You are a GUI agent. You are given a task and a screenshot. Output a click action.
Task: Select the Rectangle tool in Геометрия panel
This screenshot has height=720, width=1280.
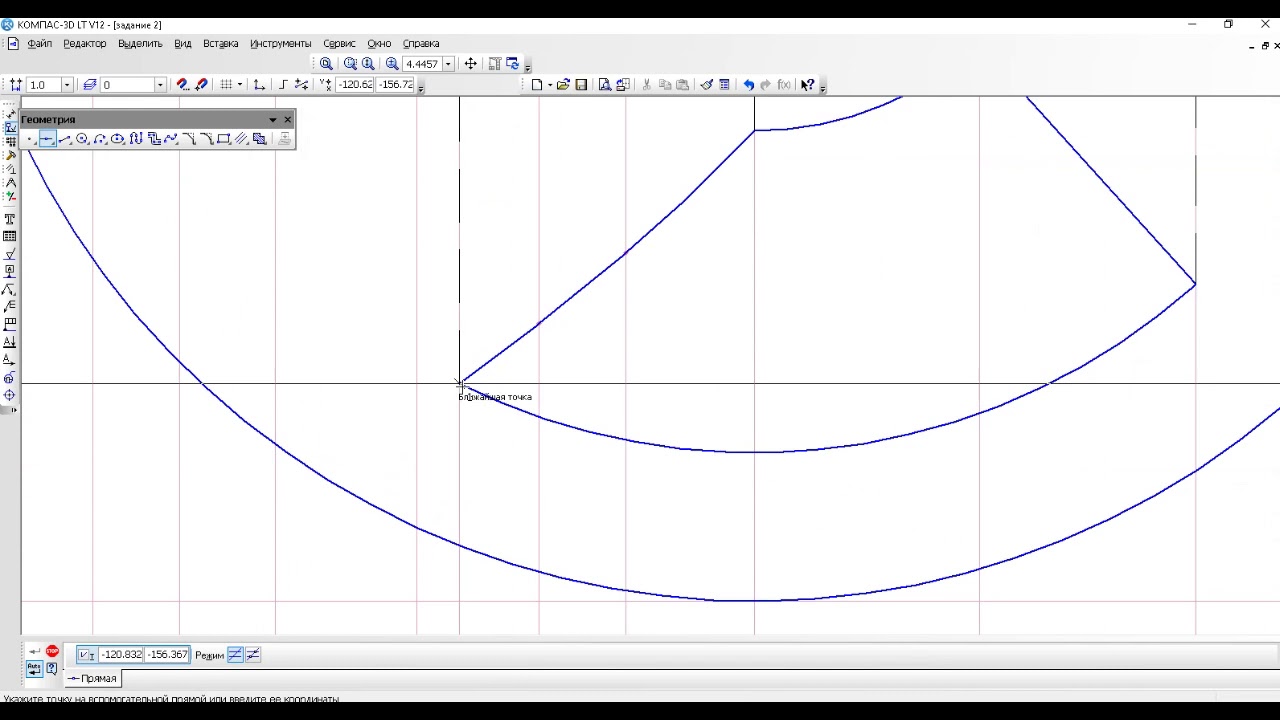coord(224,139)
